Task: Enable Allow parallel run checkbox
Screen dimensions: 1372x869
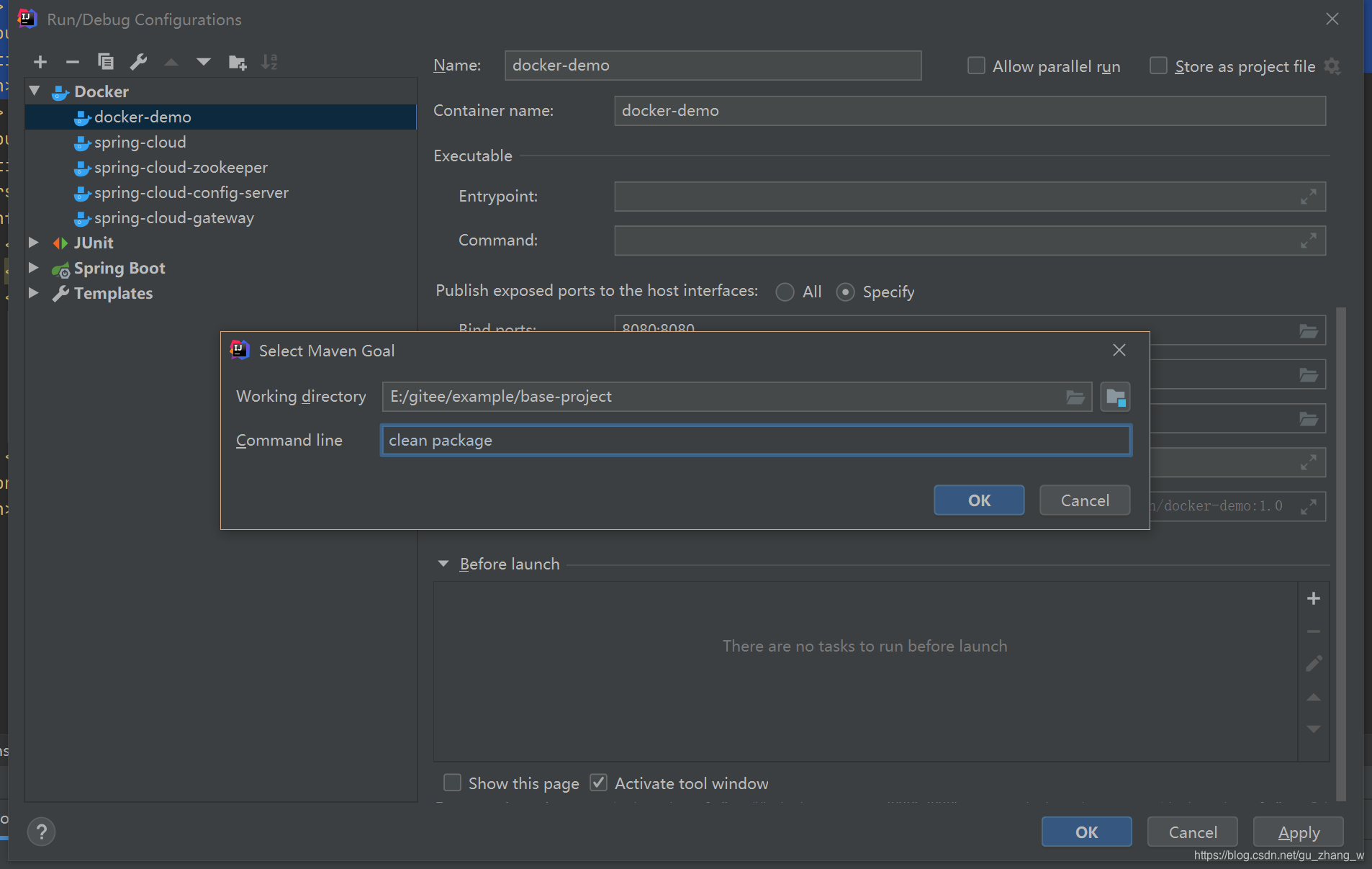Action: (976, 66)
